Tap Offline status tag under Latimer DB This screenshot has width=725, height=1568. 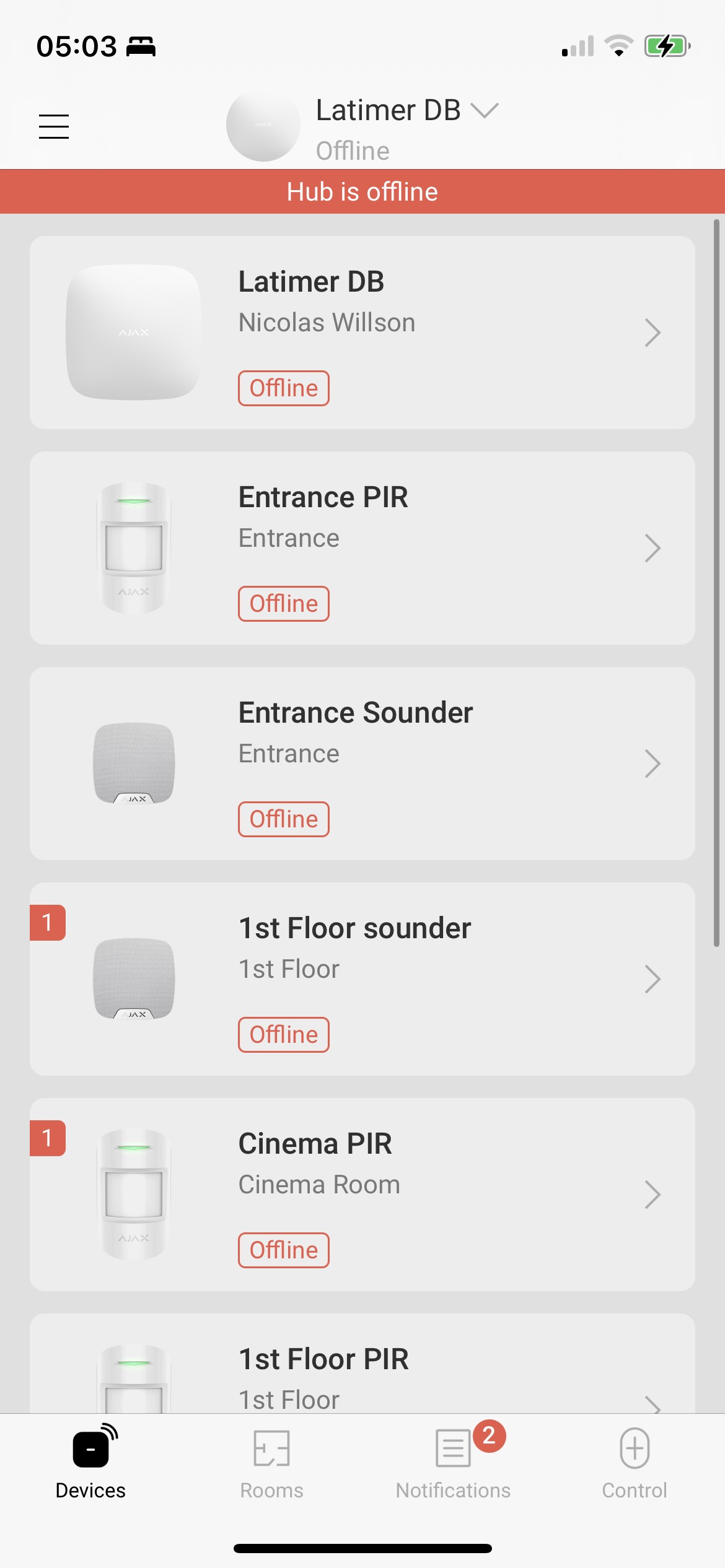284,388
